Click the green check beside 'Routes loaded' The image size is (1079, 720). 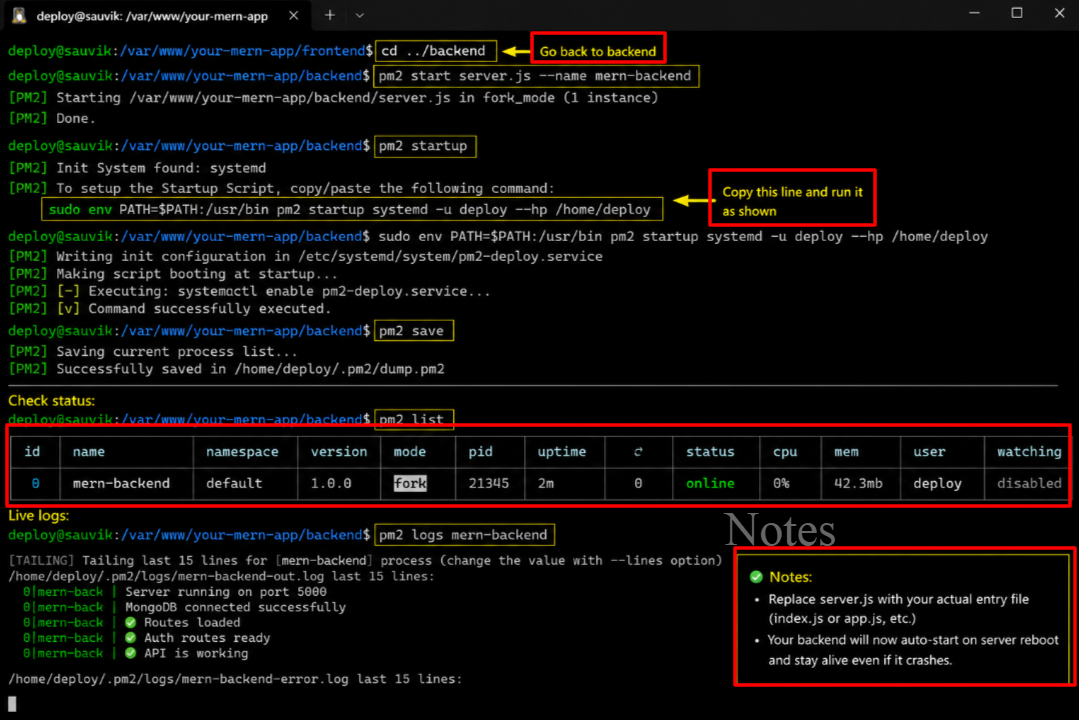[131, 622]
